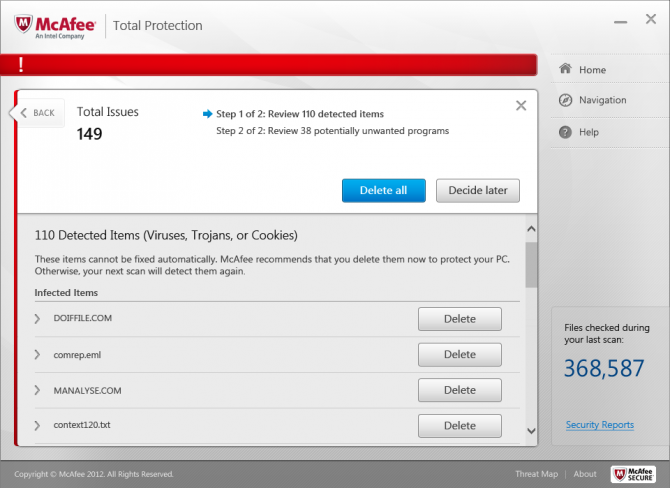Delete the DOIFFILE.COM item
Image resolution: width=670 pixels, height=488 pixels.
[460, 319]
